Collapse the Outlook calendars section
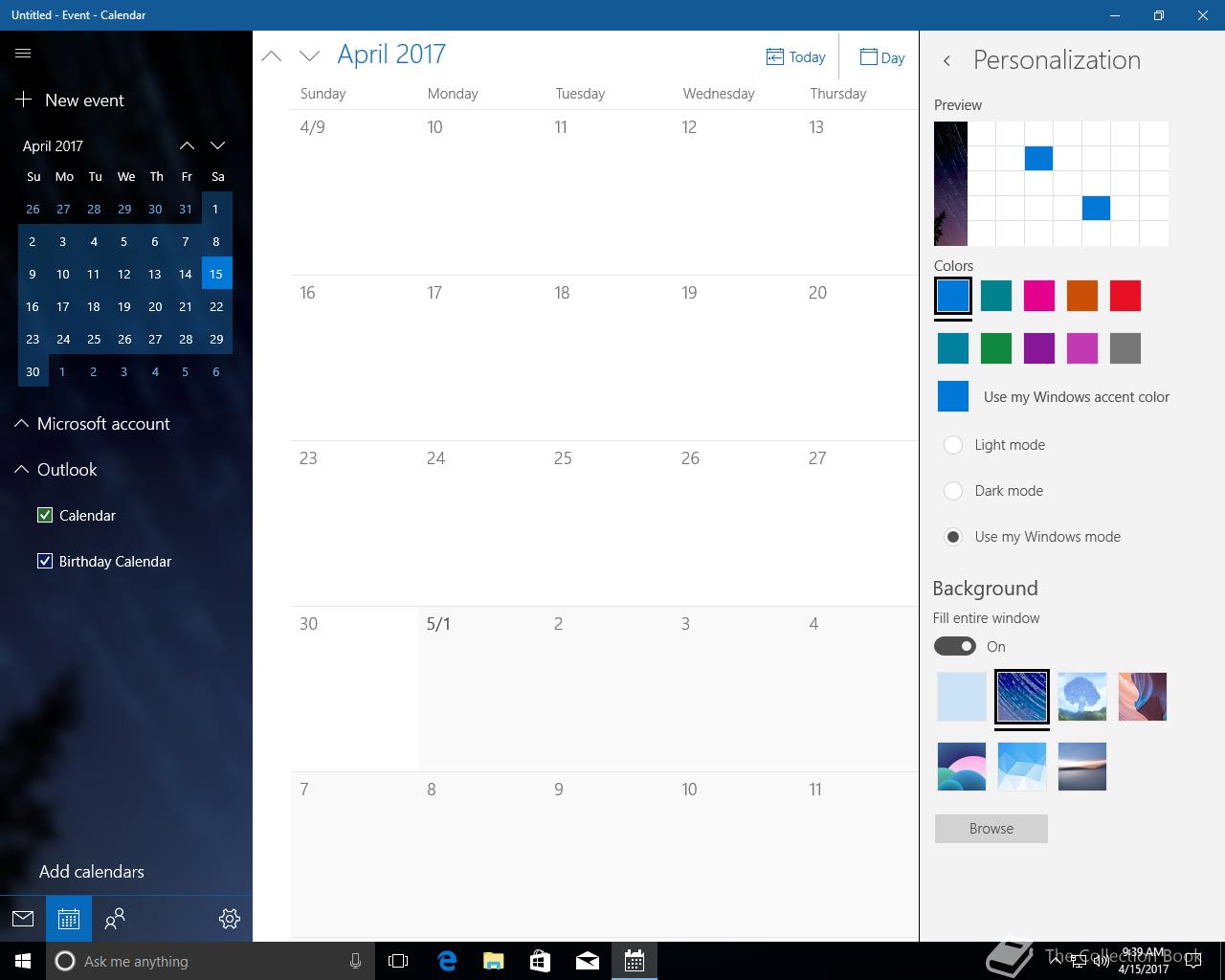The image size is (1225, 980). [x=21, y=469]
